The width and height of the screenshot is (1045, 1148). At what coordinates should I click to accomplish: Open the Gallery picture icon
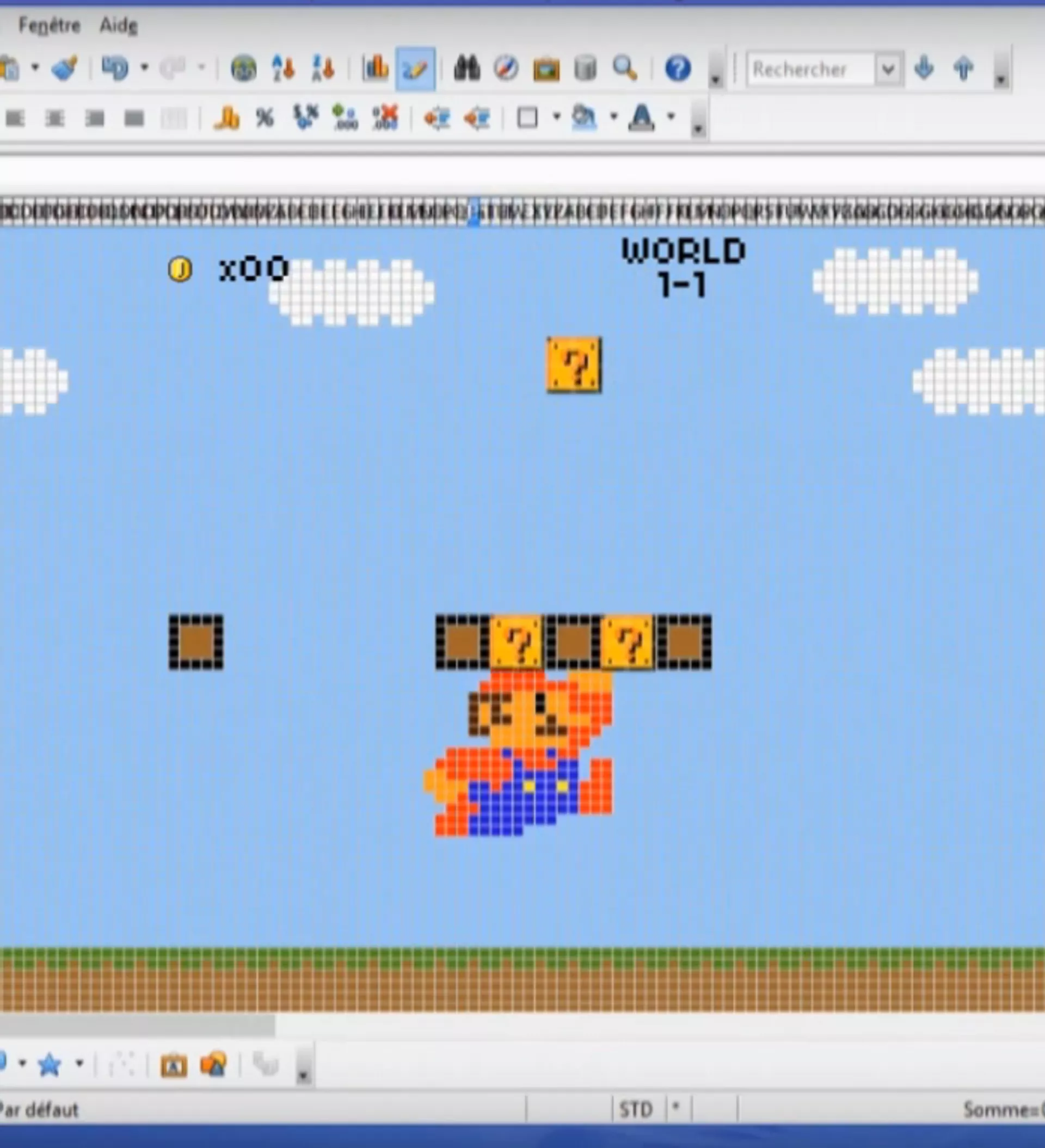546,70
